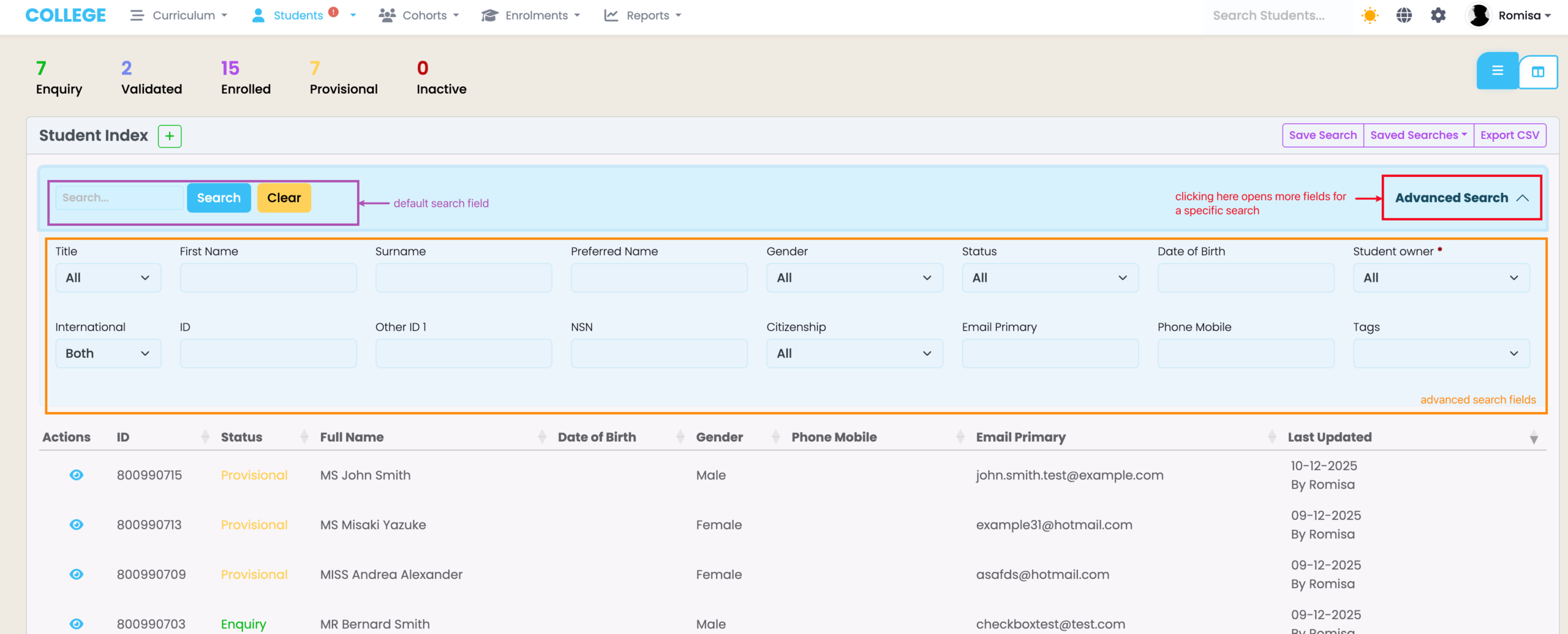View student Misaki Yazuke eye icon
The image size is (1568, 634).
pyautogui.click(x=77, y=525)
